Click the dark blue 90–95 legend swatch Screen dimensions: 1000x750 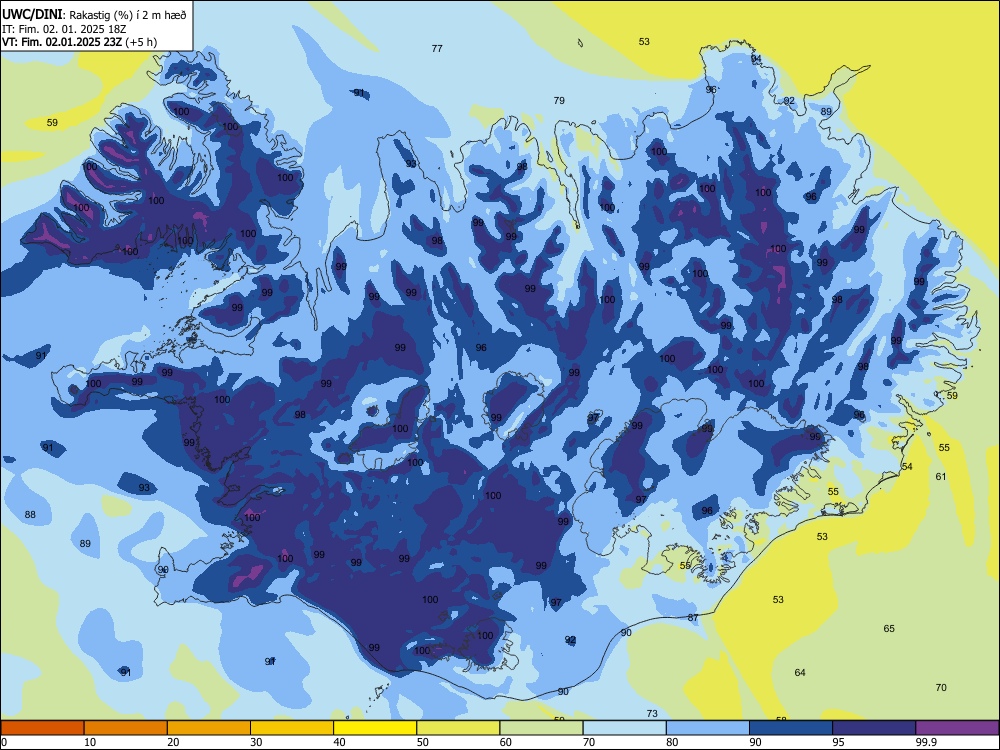[x=791, y=728]
